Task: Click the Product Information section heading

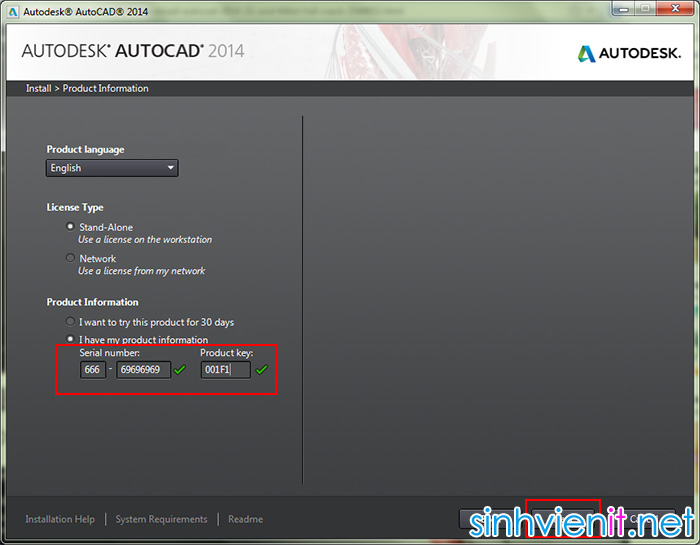Action: 92,302
